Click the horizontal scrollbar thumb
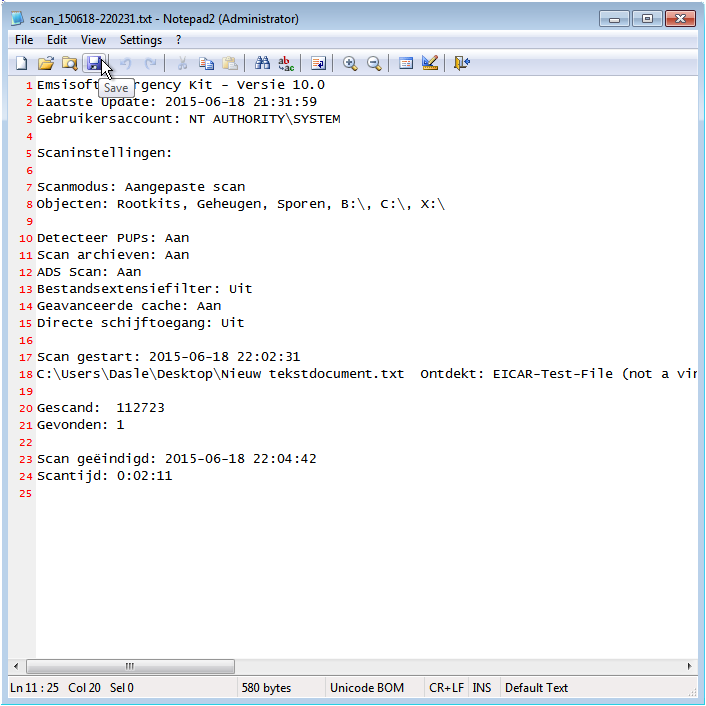This screenshot has height=706, width=706. [x=130, y=666]
